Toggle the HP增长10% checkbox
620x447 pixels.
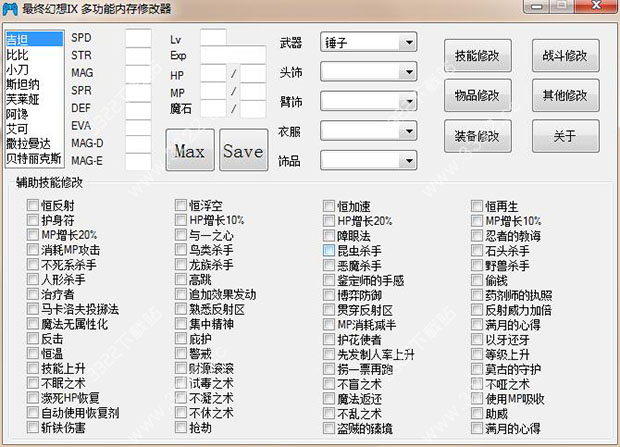click(181, 220)
